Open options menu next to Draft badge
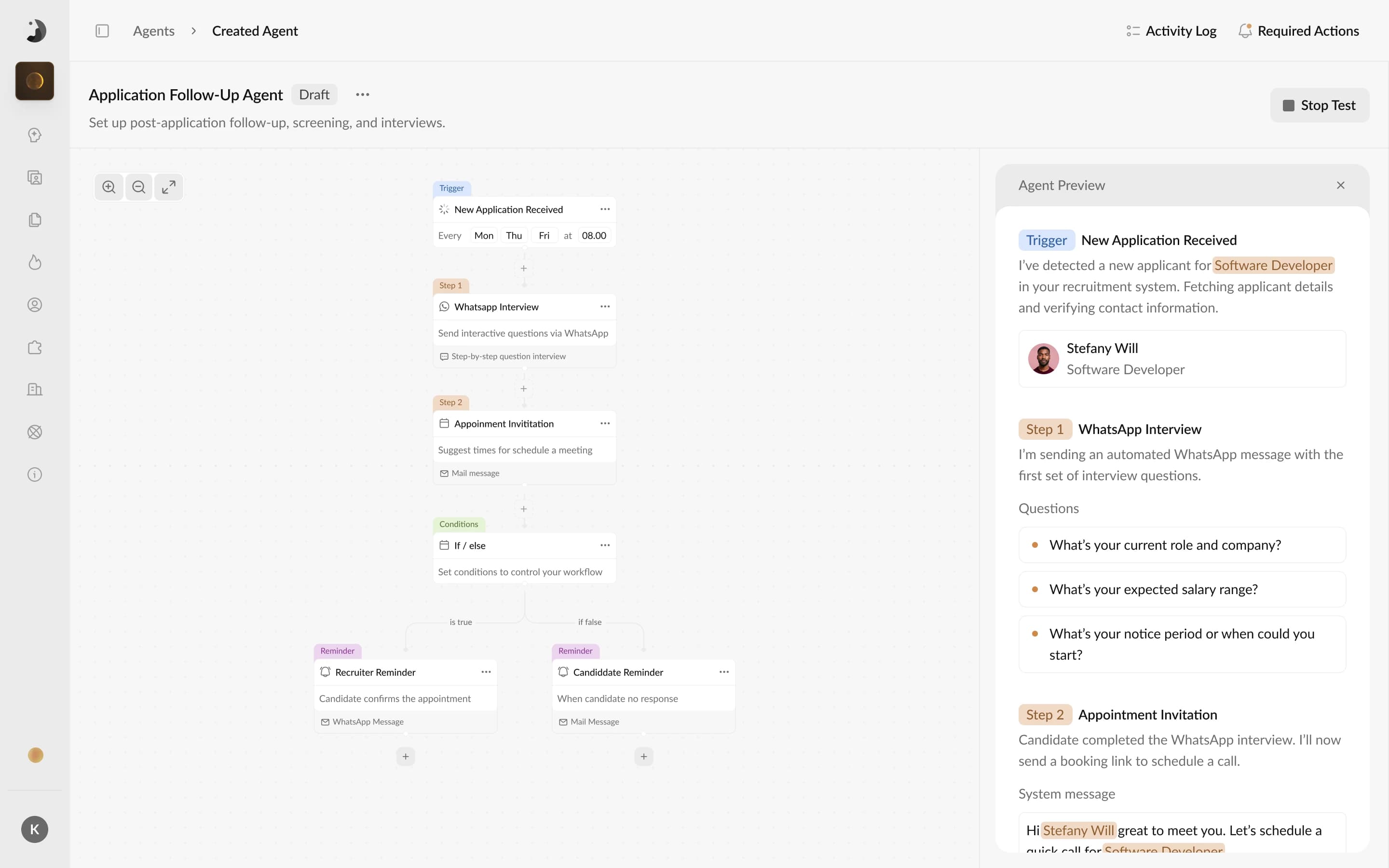The width and height of the screenshot is (1389, 868). coord(362,95)
